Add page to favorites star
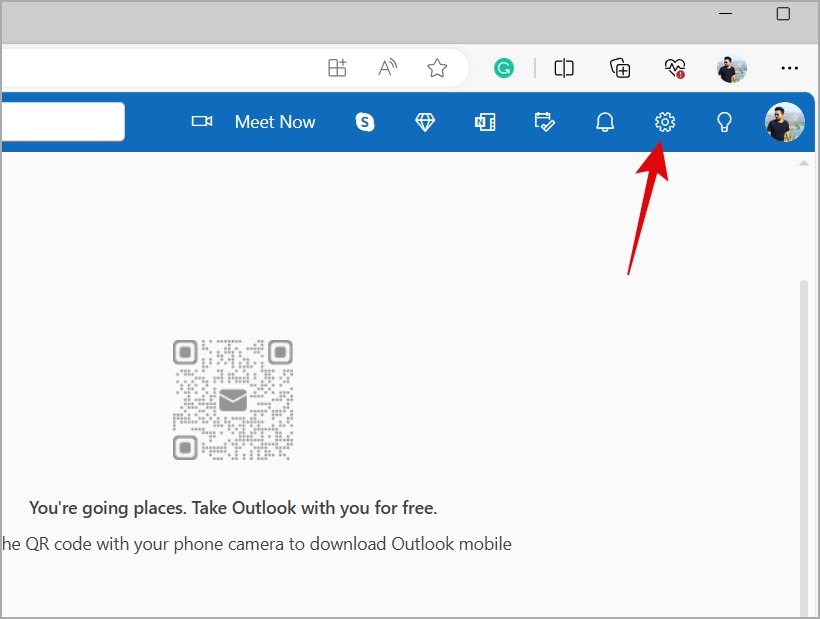The width and height of the screenshot is (820, 619). click(x=437, y=68)
